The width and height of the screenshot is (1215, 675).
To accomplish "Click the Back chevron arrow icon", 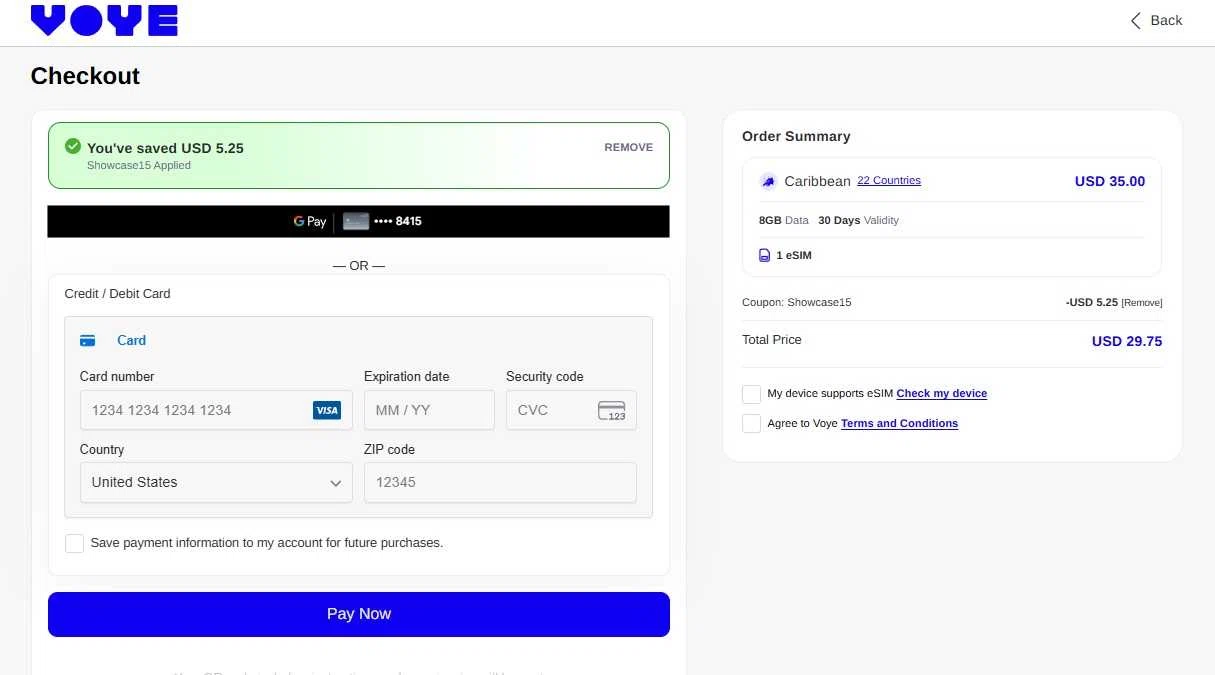I will tap(1136, 21).
